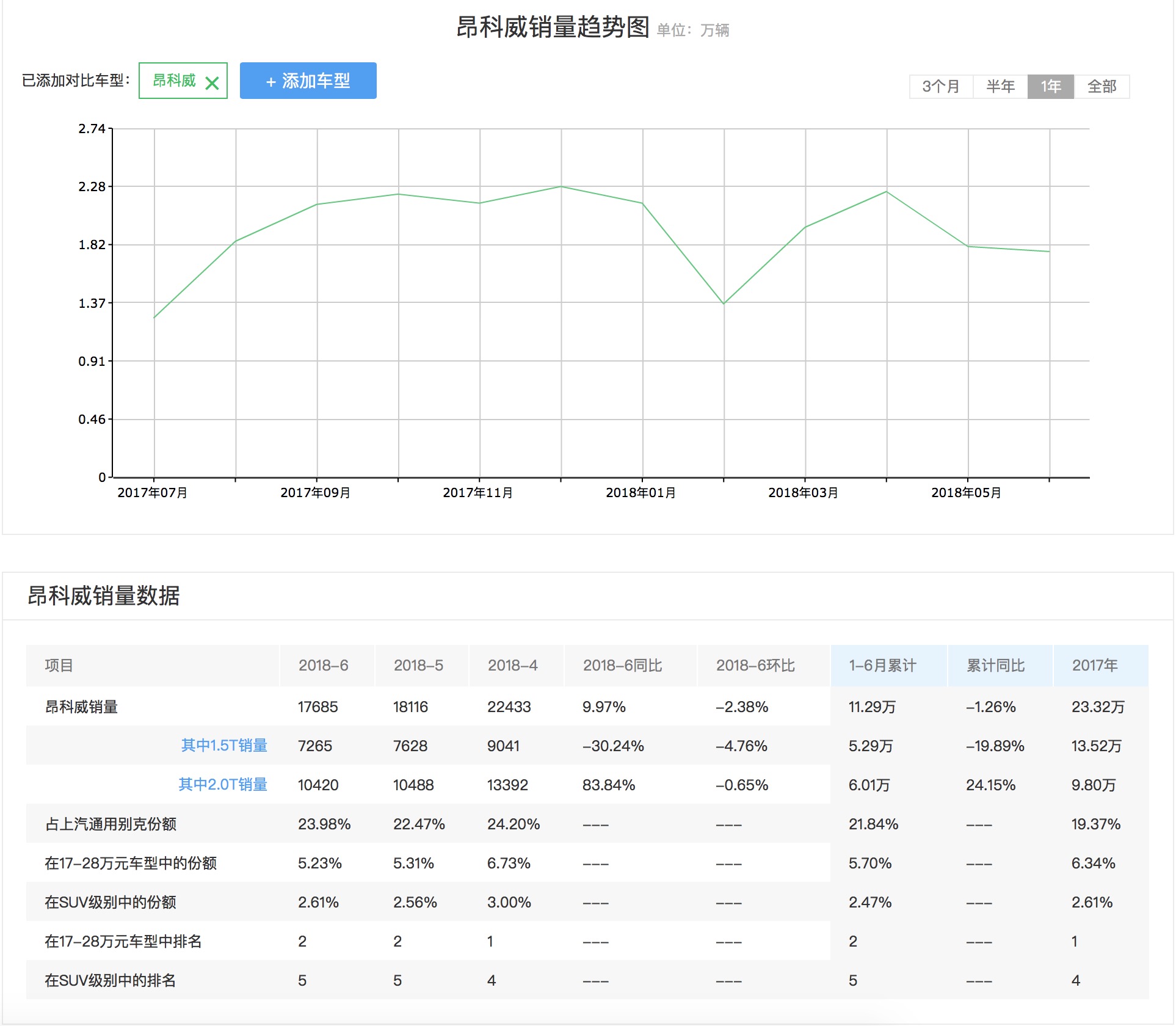The height and width of the screenshot is (1026, 1176).
Task: Open the 其中2.0T销量 link
Action: (x=224, y=785)
